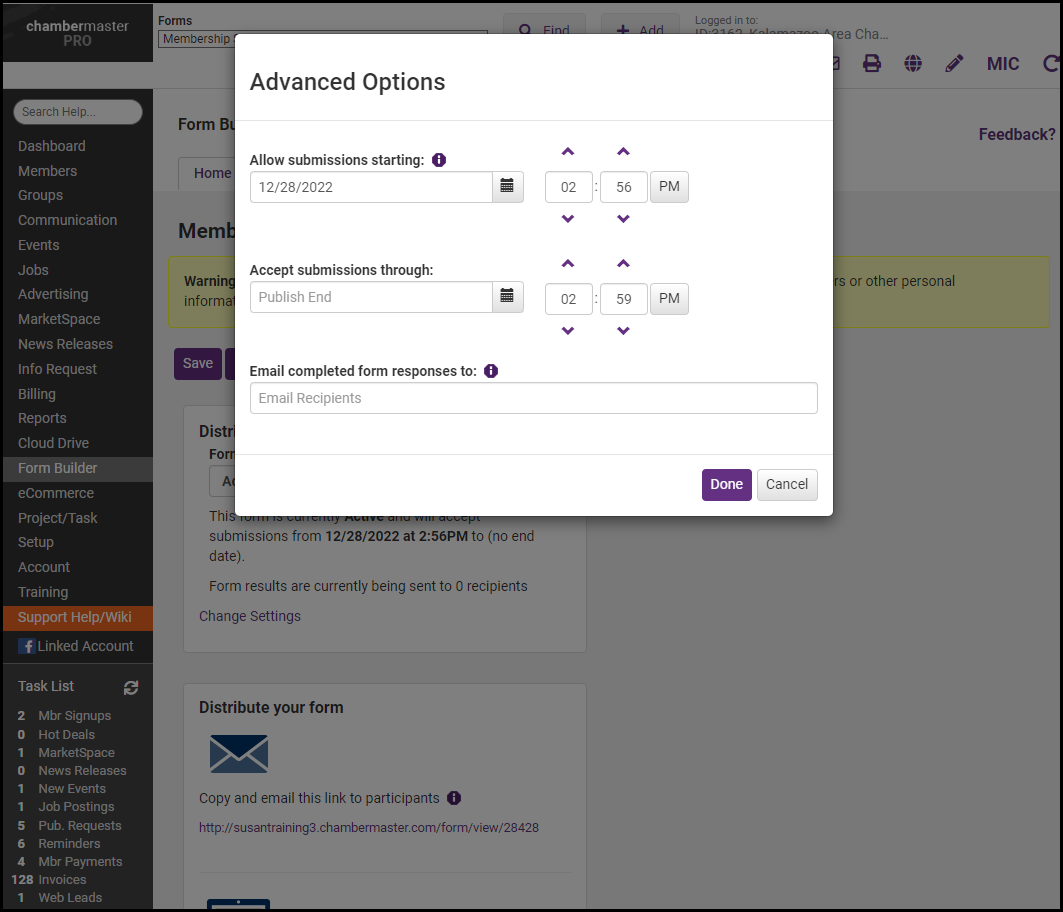
Task: Open the Dashboard sidebar item
Action: click(52, 146)
